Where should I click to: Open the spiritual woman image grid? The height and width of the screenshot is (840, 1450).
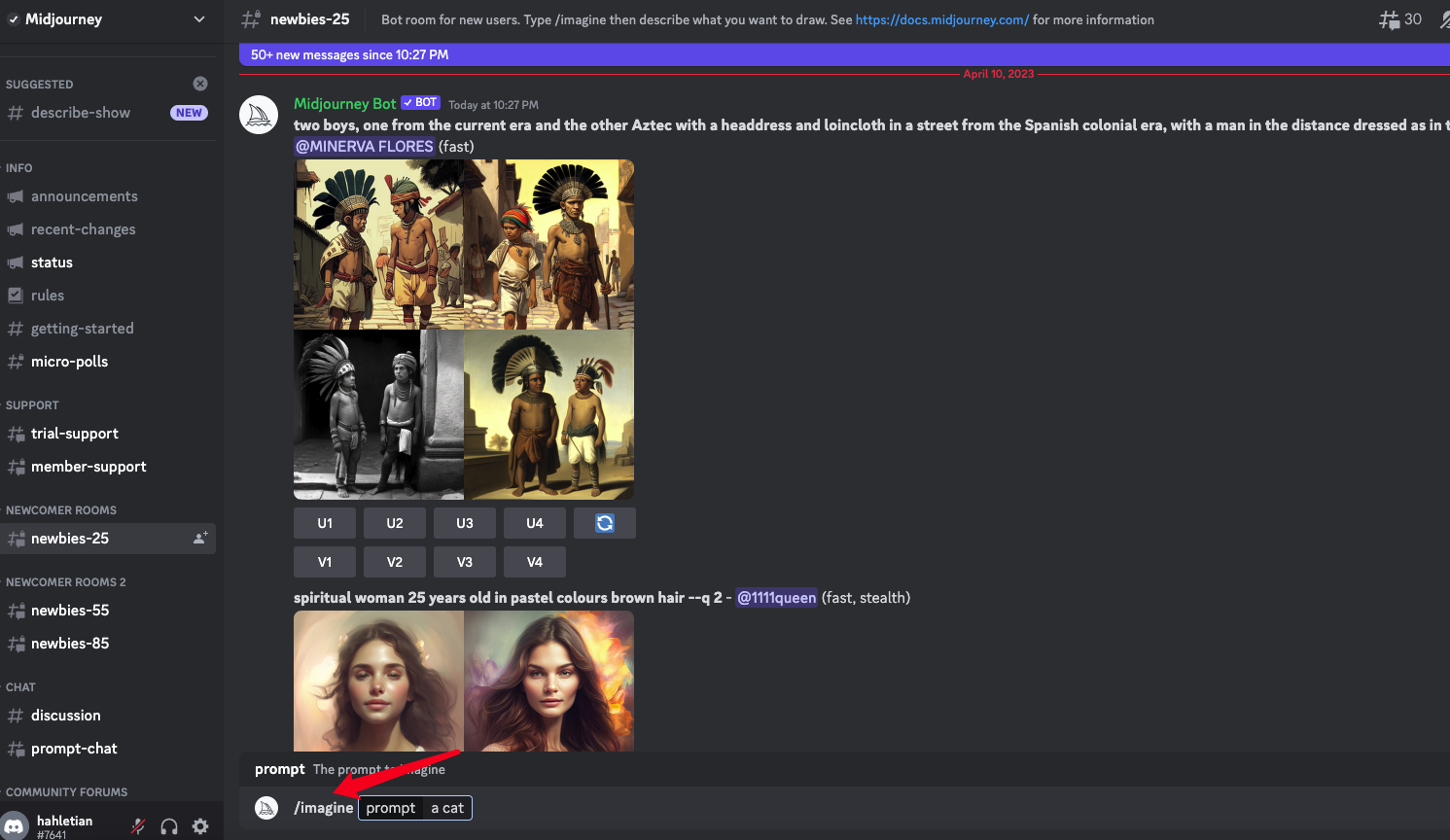point(464,681)
